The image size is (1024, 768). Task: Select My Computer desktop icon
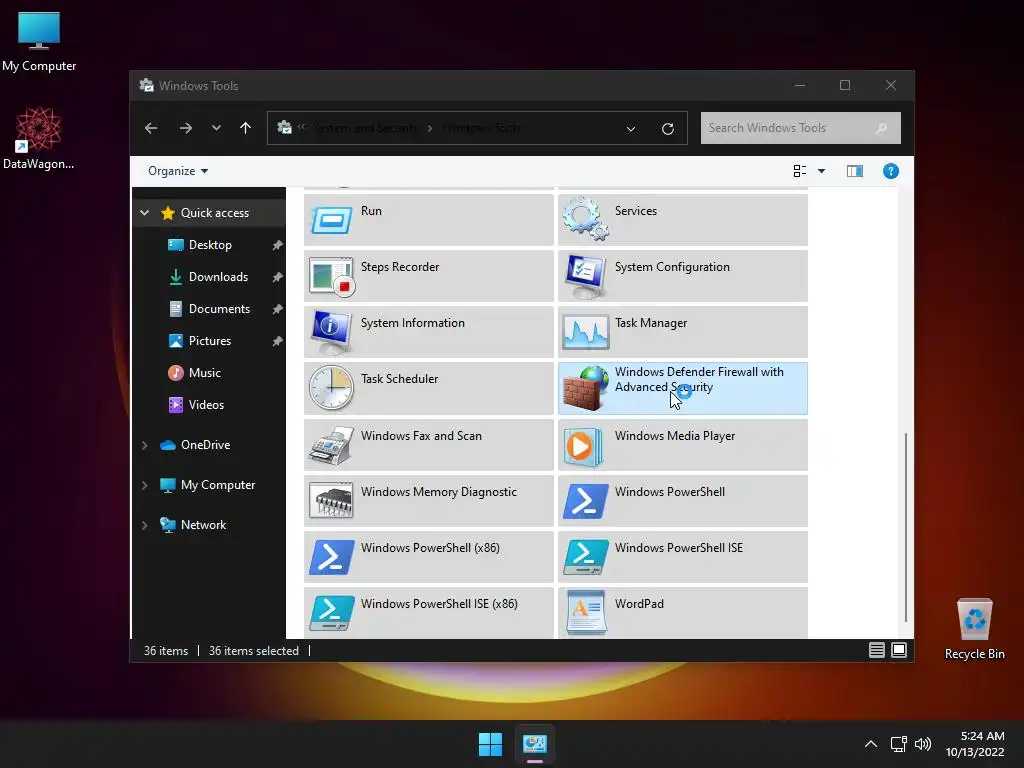coord(39,41)
